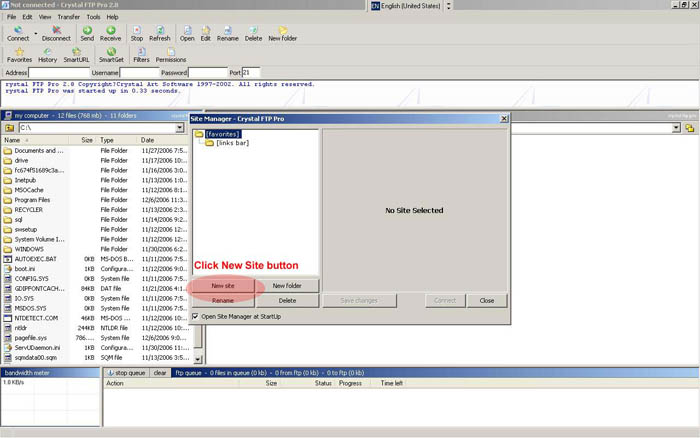The image size is (700, 438).
Task: Open the File menu
Action: pyautogui.click(x=11, y=17)
